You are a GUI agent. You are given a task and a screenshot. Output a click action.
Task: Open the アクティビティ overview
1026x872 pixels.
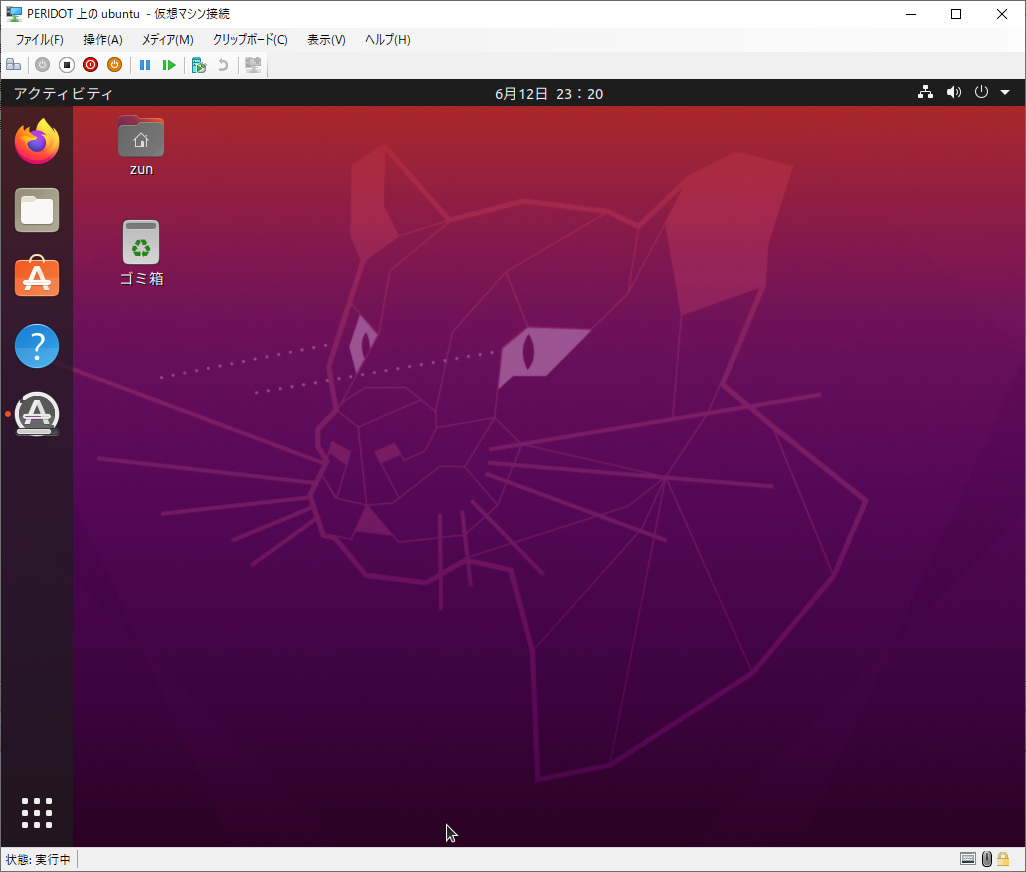click(63, 94)
